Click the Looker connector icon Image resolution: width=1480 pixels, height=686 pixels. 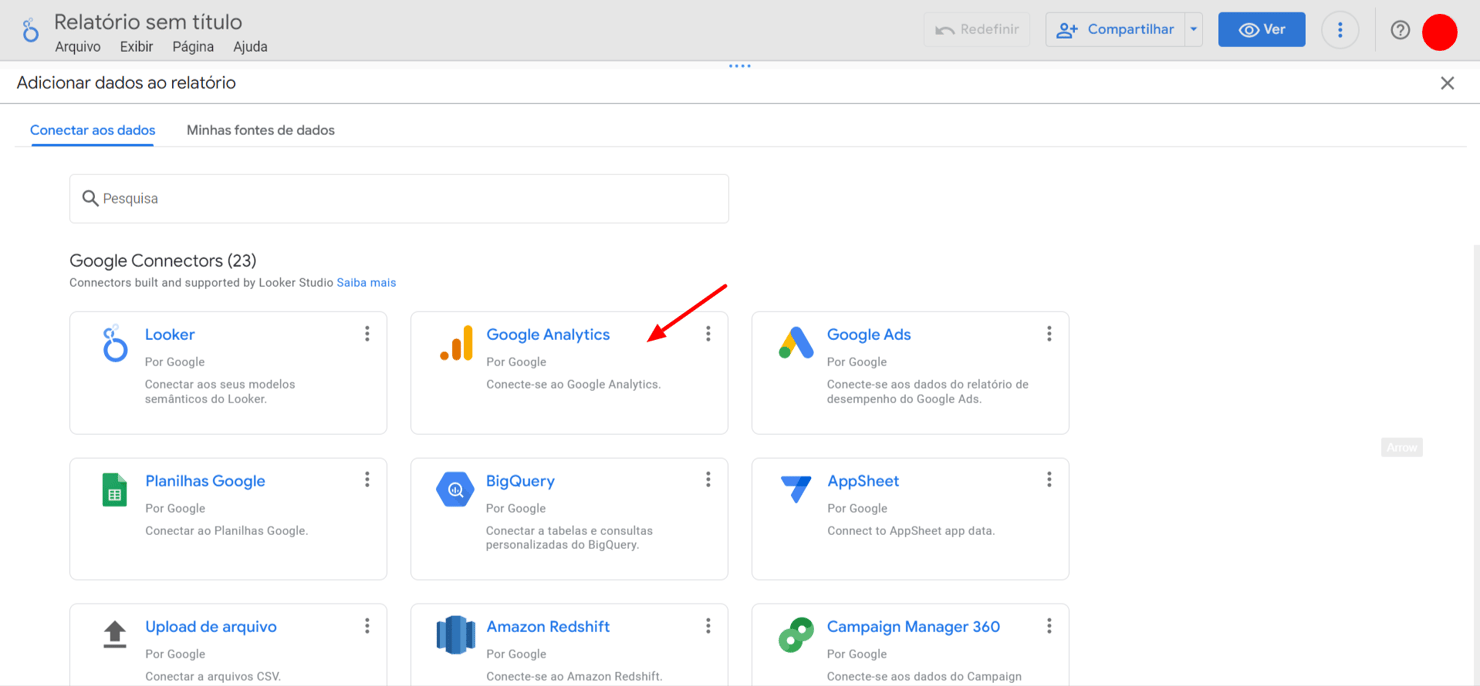[x=115, y=343]
